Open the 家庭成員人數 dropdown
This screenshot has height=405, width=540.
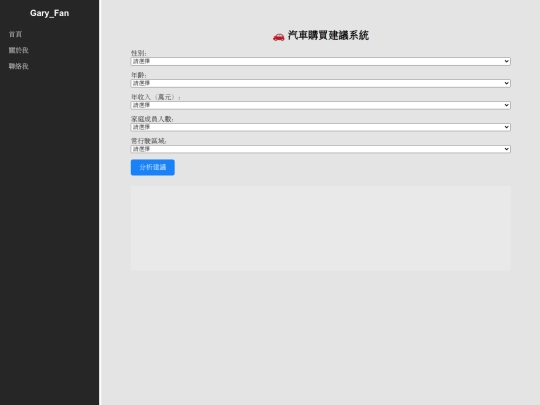[320, 127]
